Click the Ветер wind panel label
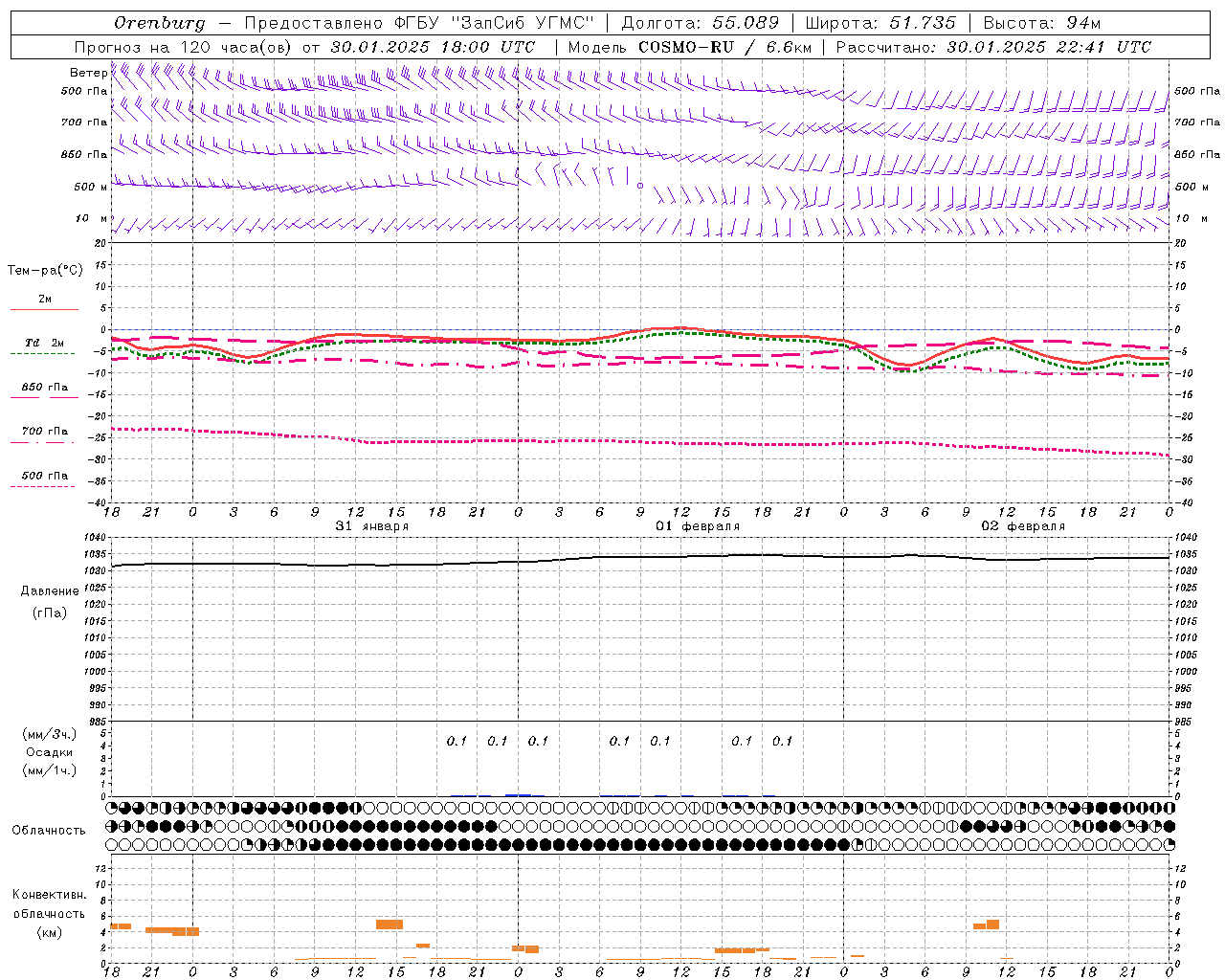This screenshot has height=980, width=1225. pos(88,73)
